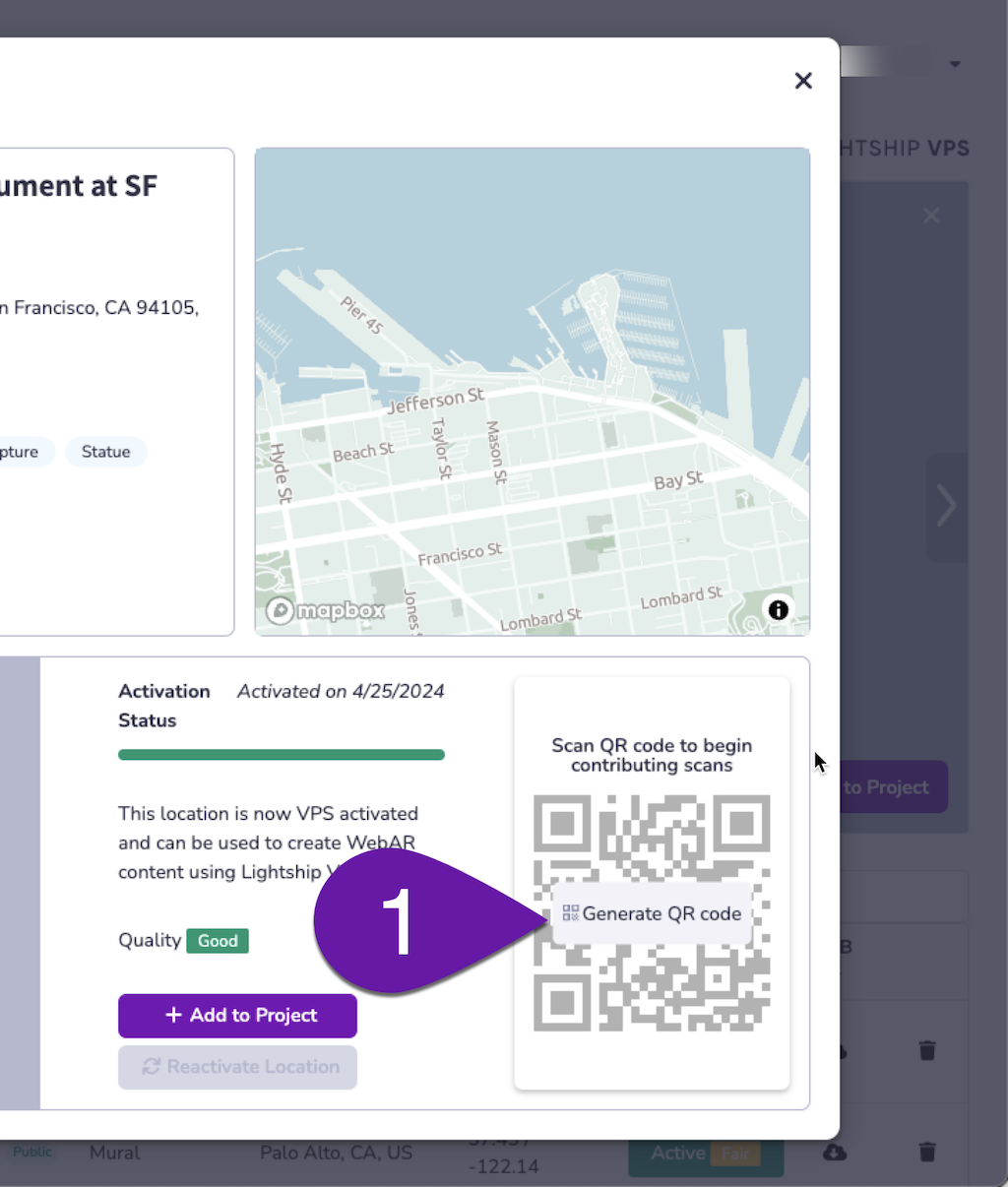Click the green activation progress bar

(282, 754)
